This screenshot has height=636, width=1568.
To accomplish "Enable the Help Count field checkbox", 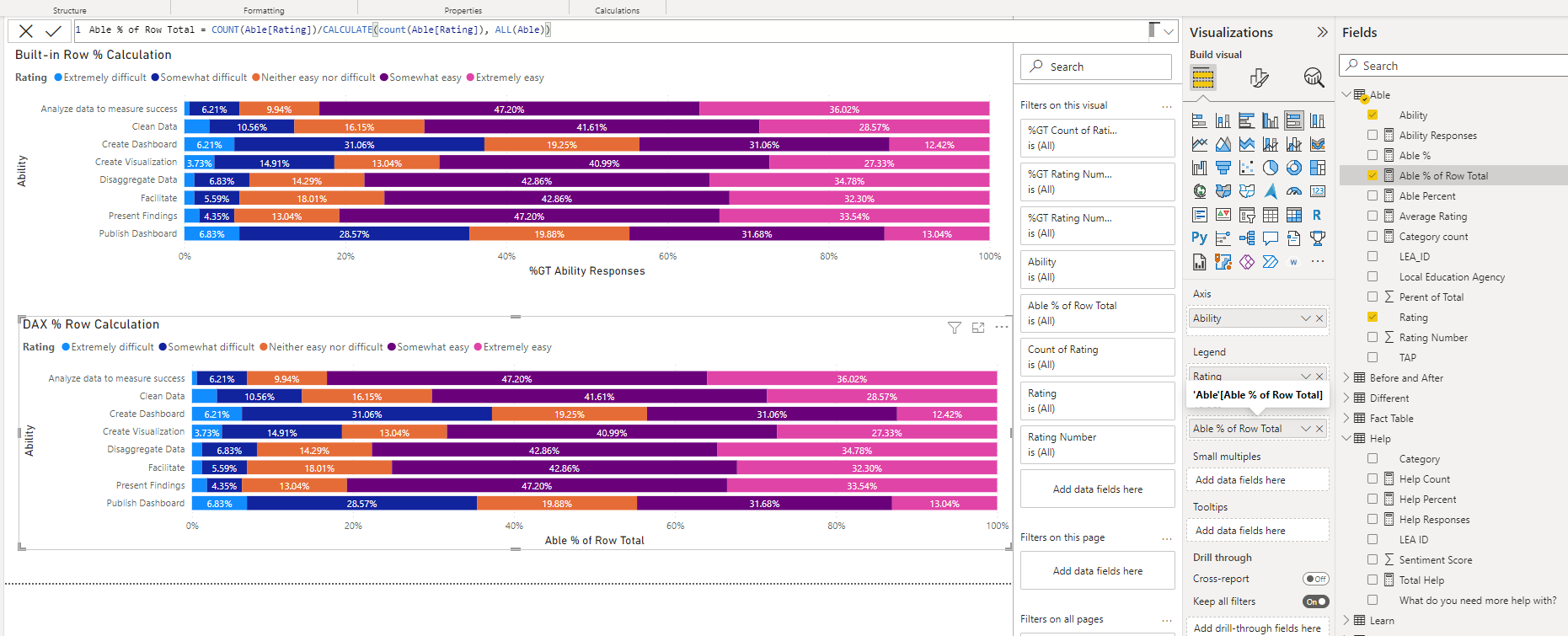I will pyautogui.click(x=1373, y=478).
